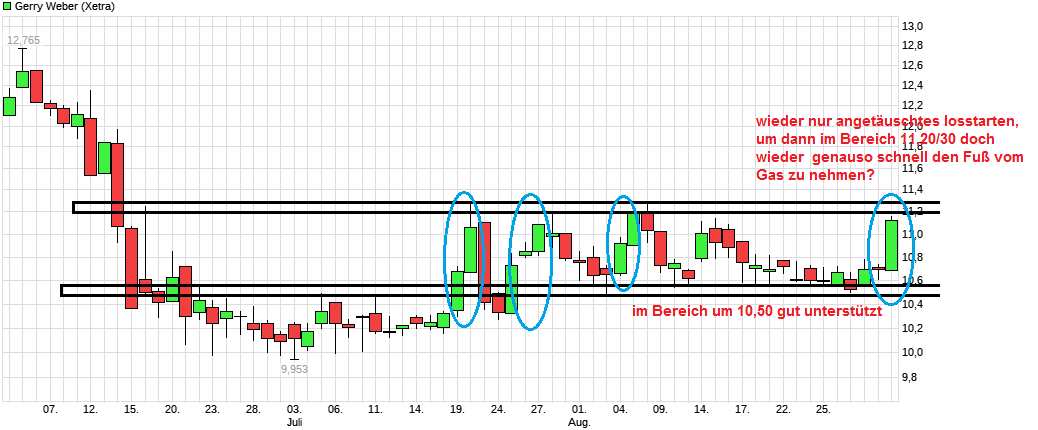
Task: Select the 'im Bereich um 10,50 gut unterstützt' note
Action: [756, 312]
